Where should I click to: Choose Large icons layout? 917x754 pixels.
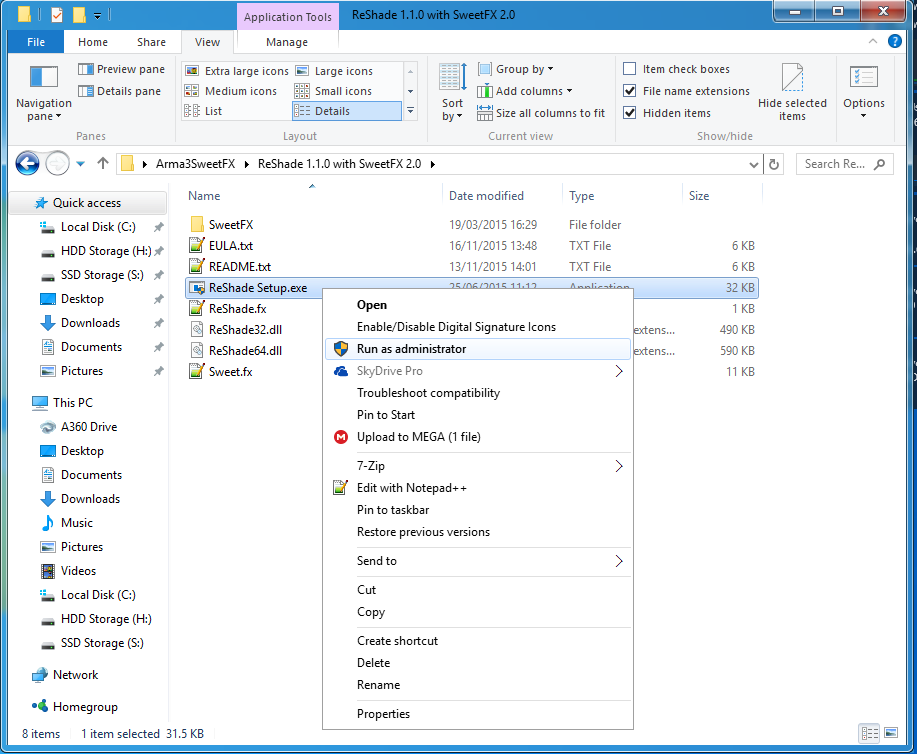pyautogui.click(x=334, y=71)
